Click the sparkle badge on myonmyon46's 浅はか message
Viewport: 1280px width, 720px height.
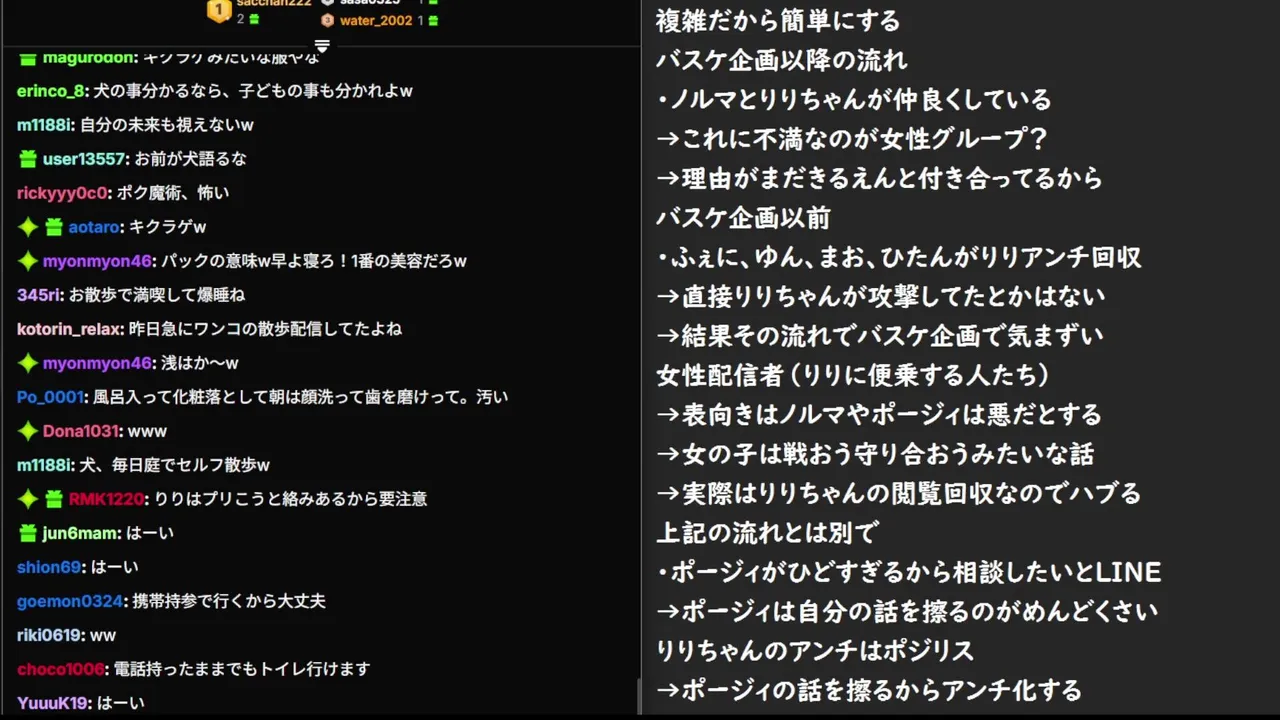coord(27,363)
